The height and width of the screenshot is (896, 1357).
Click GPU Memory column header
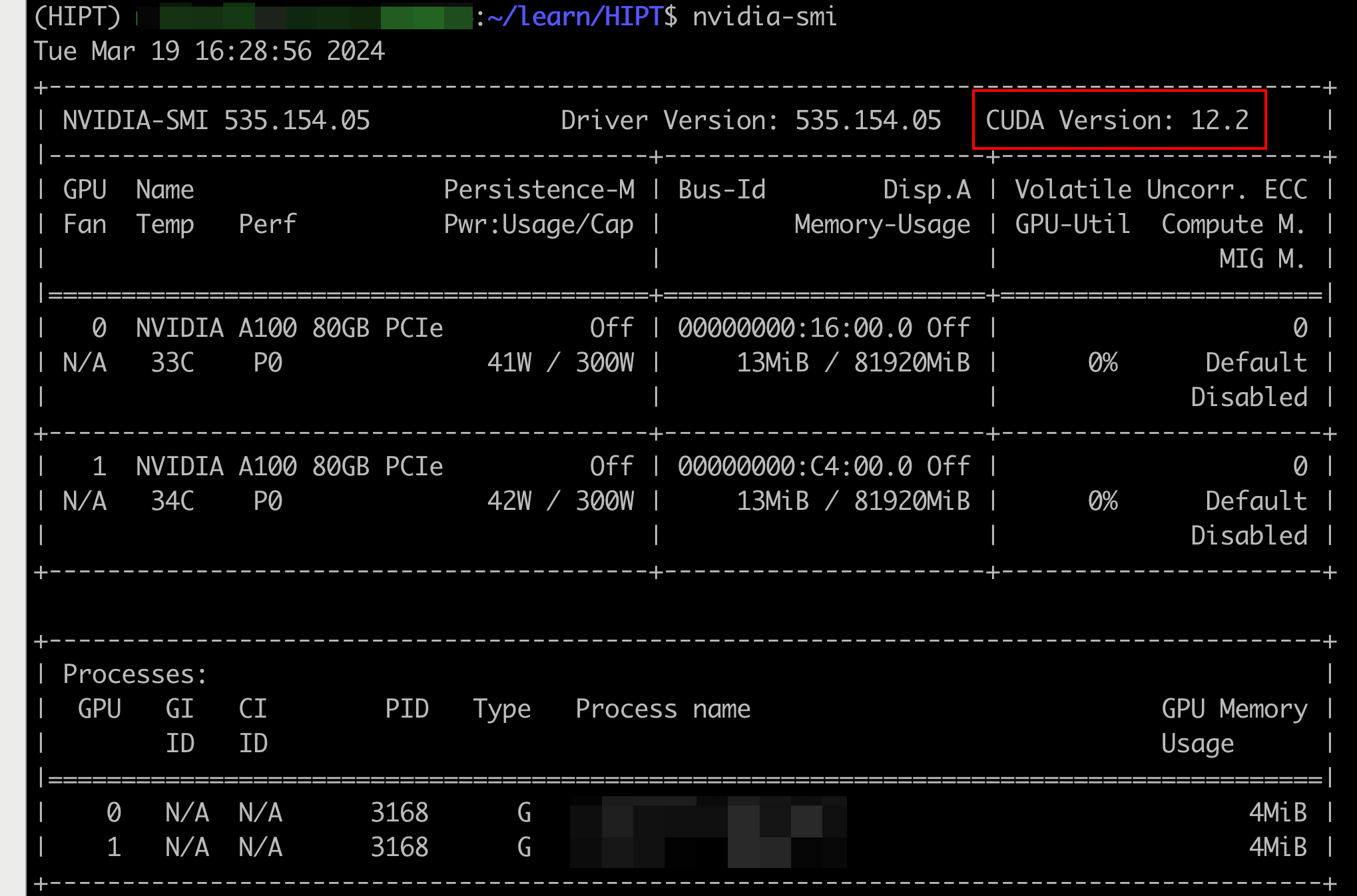(1234, 709)
